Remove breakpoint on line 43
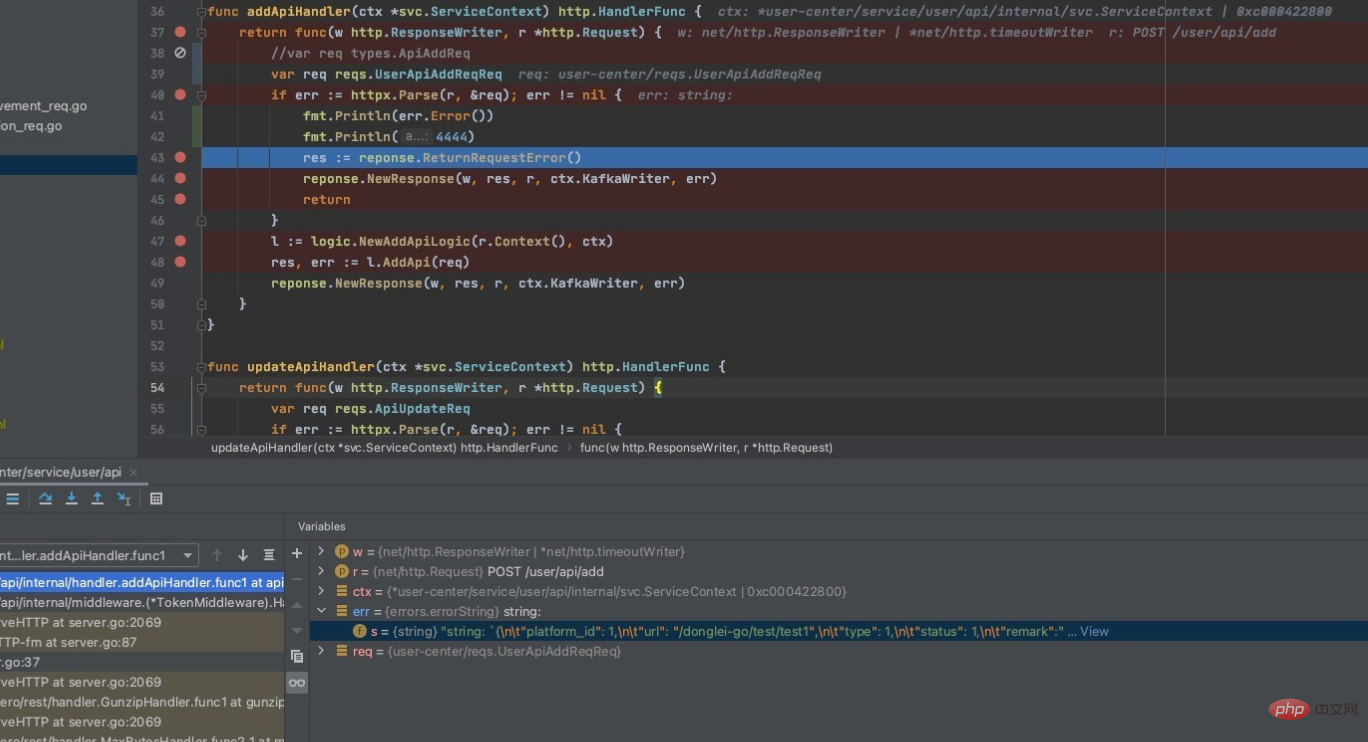This screenshot has height=742, width=1368. coord(180,157)
